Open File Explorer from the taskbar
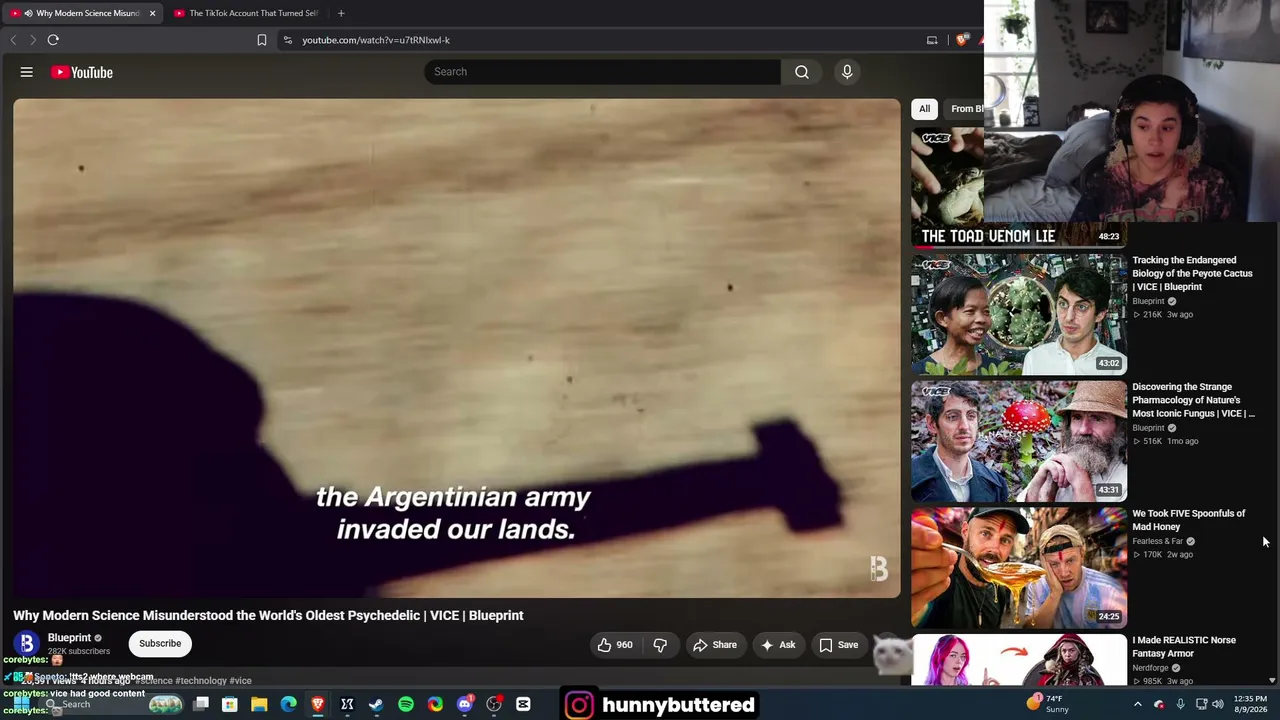This screenshot has width=1280, height=720. point(259,705)
